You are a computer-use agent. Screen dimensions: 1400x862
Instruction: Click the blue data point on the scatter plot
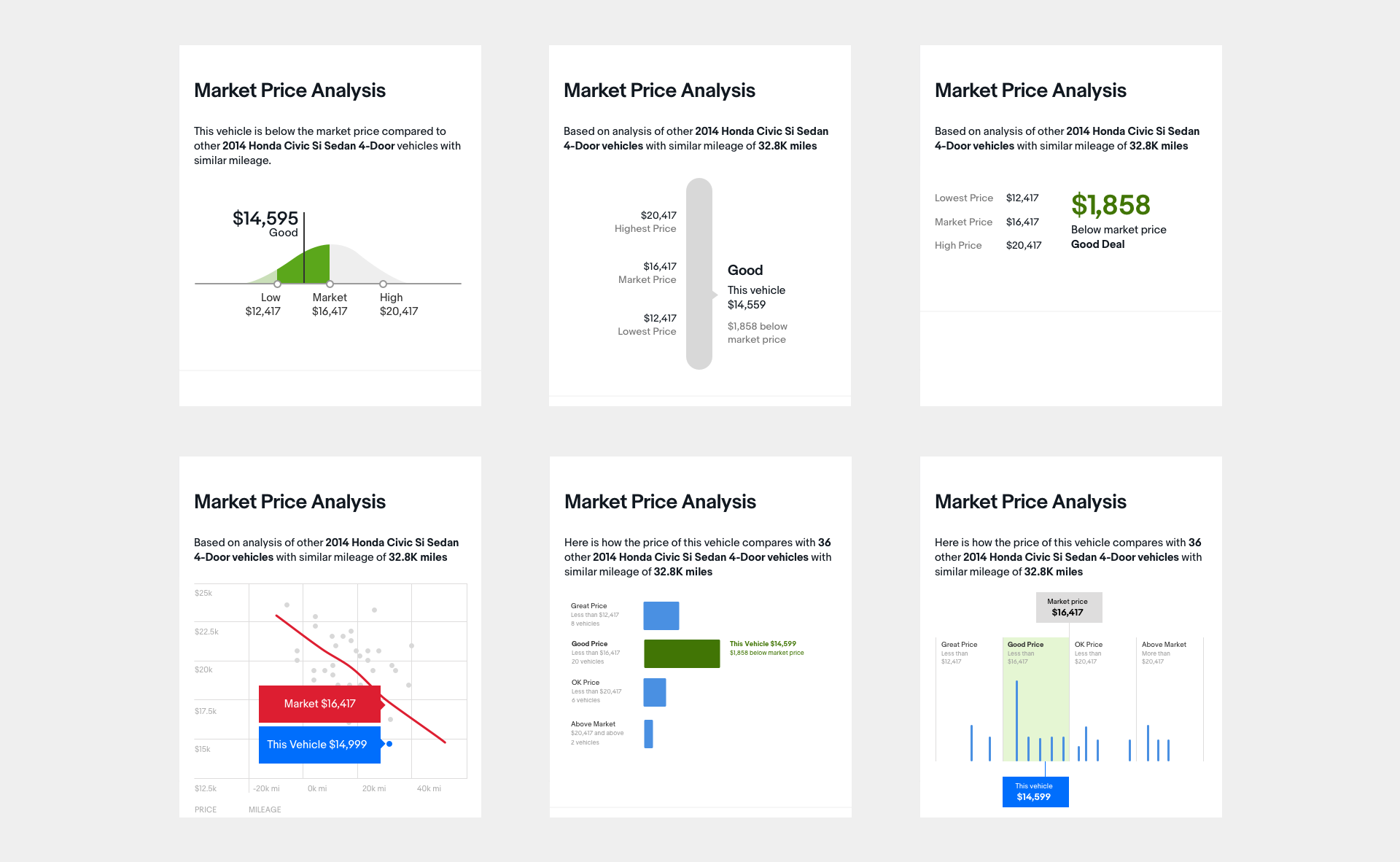pyautogui.click(x=389, y=744)
